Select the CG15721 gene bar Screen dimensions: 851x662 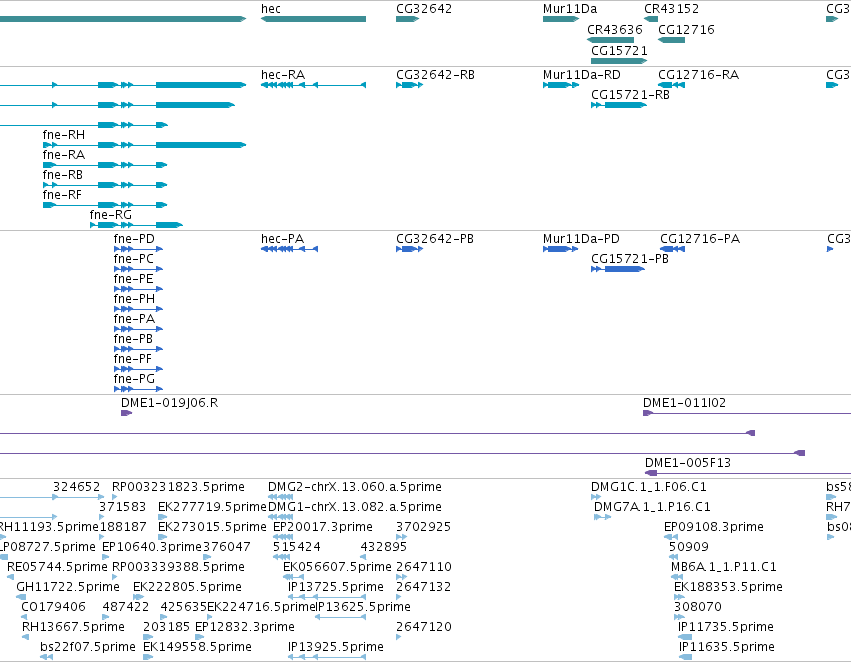click(x=619, y=61)
